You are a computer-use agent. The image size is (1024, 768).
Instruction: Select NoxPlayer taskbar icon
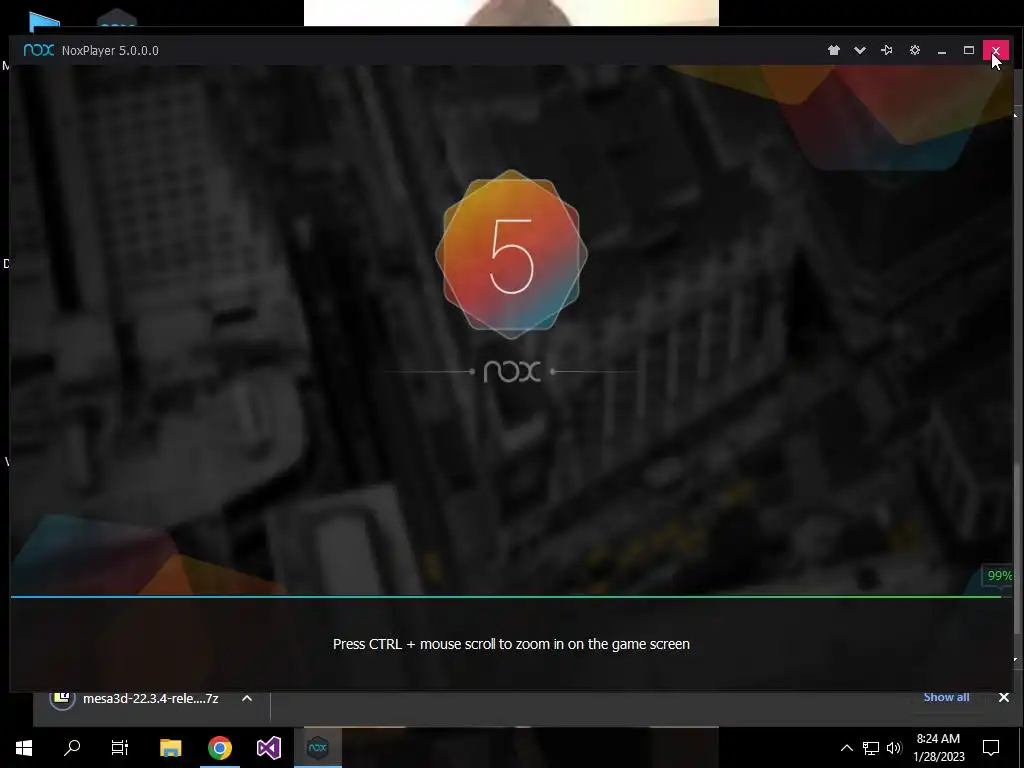tap(318, 747)
